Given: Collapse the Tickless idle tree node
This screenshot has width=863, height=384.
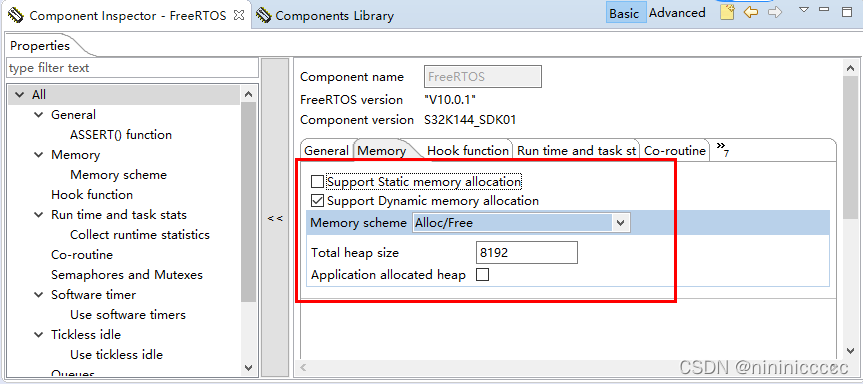Looking at the screenshot, I should [x=39, y=334].
